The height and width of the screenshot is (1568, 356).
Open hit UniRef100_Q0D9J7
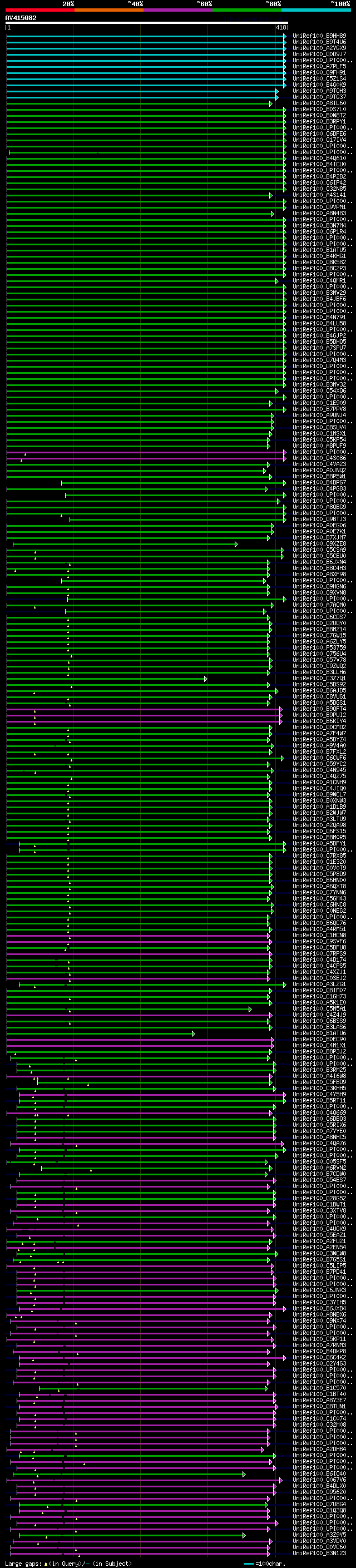pyautogui.click(x=319, y=54)
